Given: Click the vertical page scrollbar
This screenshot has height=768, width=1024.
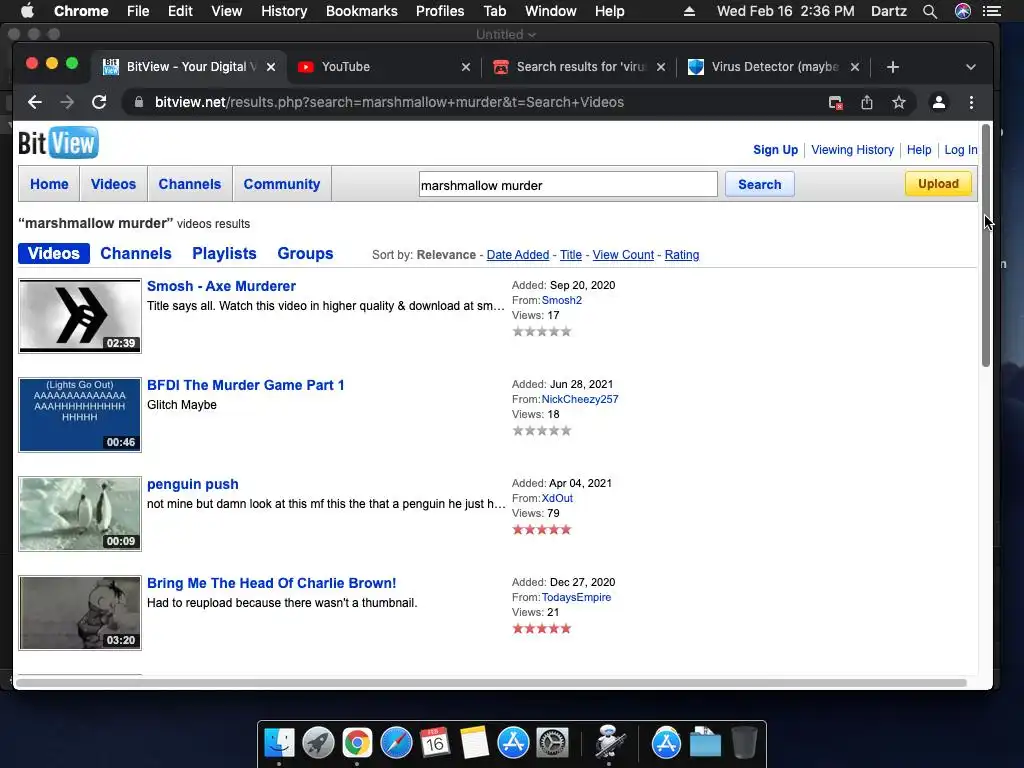Looking at the screenshot, I should pos(985,245).
